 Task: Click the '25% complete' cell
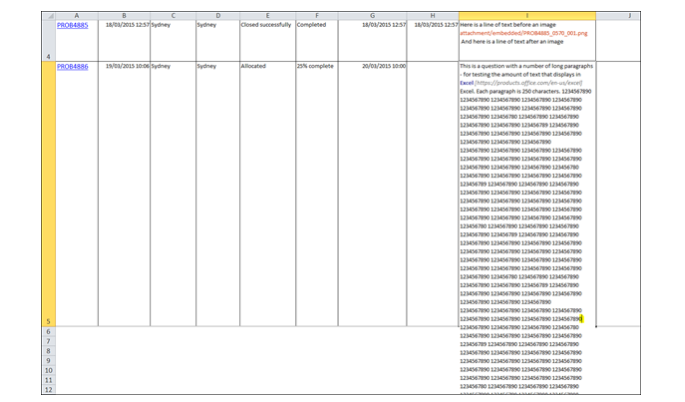click(x=317, y=194)
